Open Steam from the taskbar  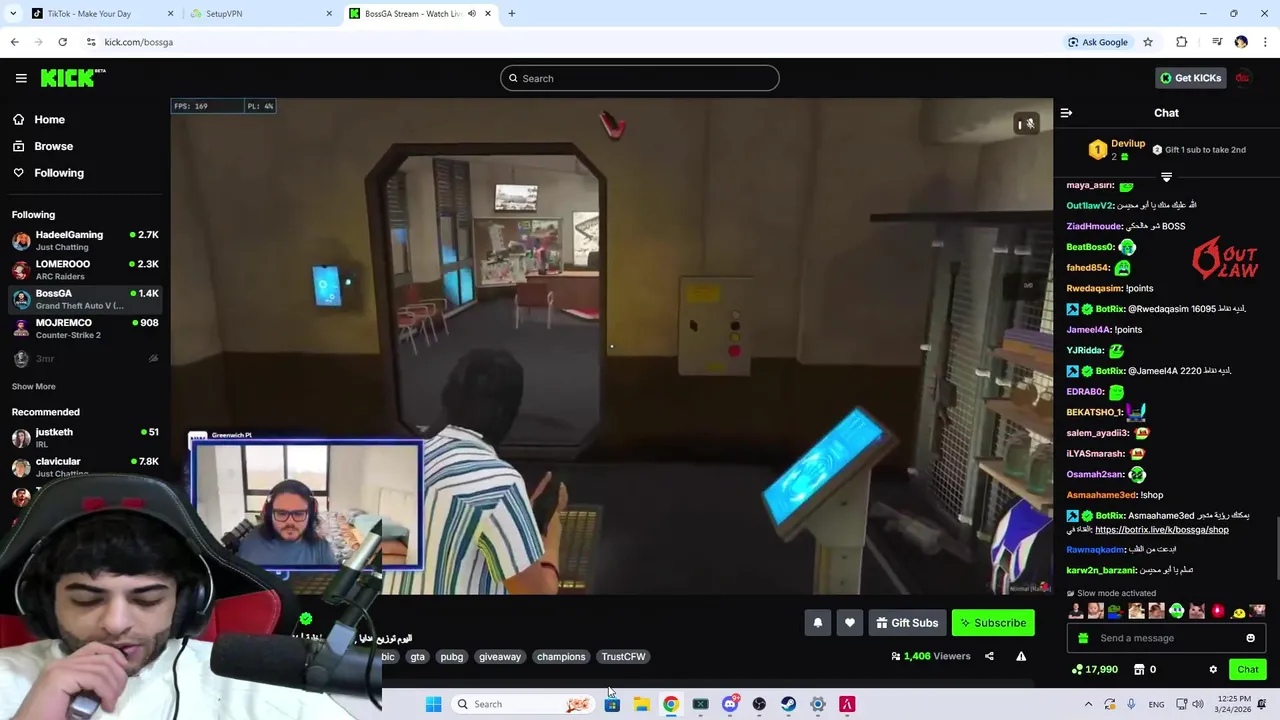pos(788,704)
